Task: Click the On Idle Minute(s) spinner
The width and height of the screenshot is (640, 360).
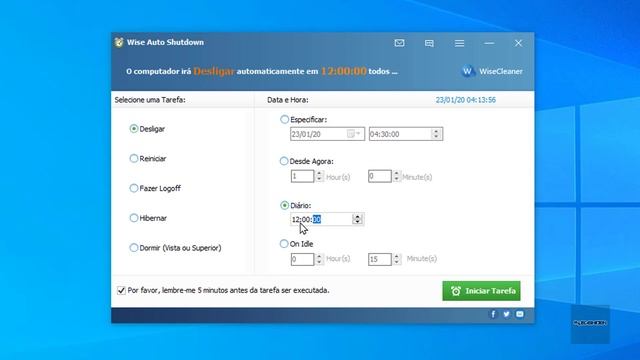Action: [397, 259]
